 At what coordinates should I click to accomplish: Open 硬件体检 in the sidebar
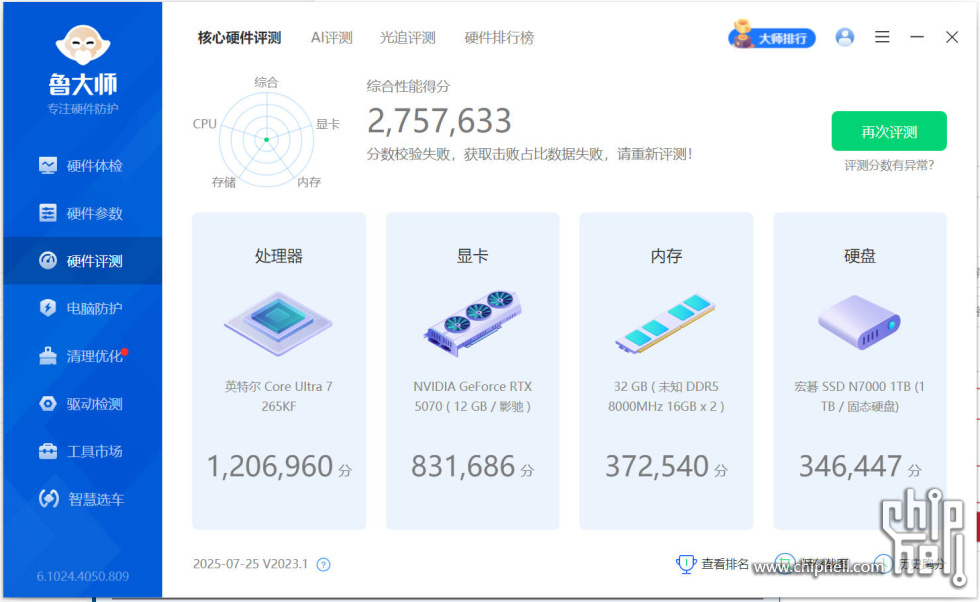(x=82, y=166)
